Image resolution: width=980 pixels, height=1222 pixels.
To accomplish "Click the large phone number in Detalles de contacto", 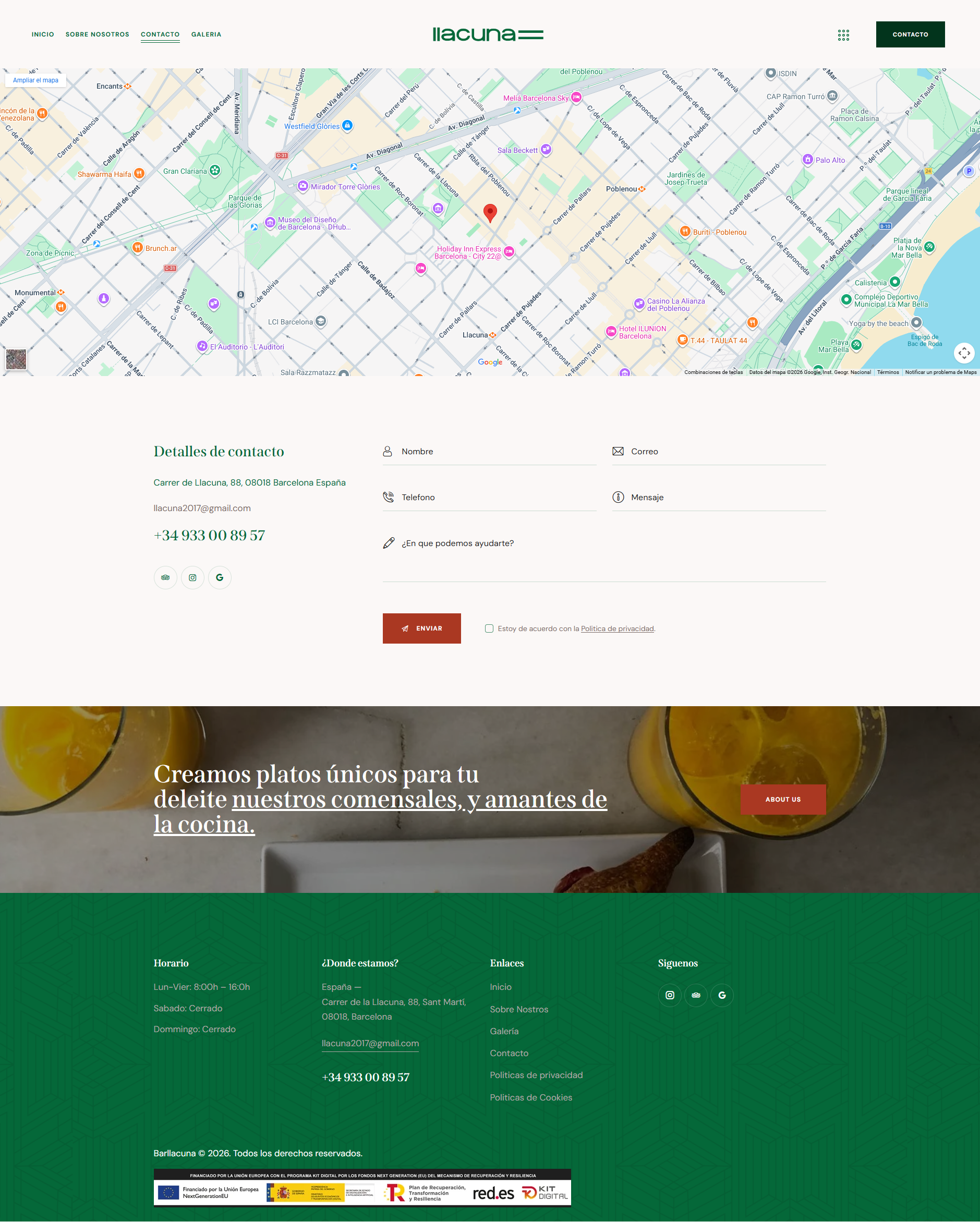I will click(209, 536).
